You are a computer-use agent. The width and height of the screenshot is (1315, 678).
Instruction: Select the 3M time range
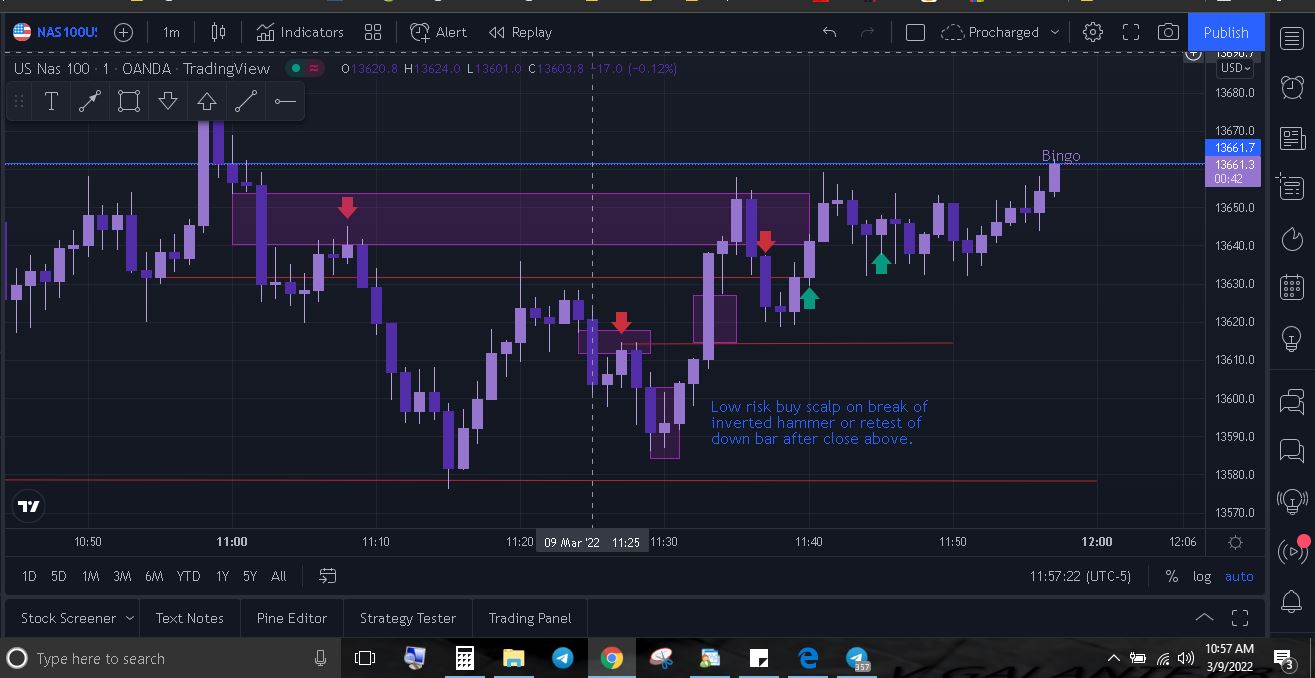click(x=122, y=576)
